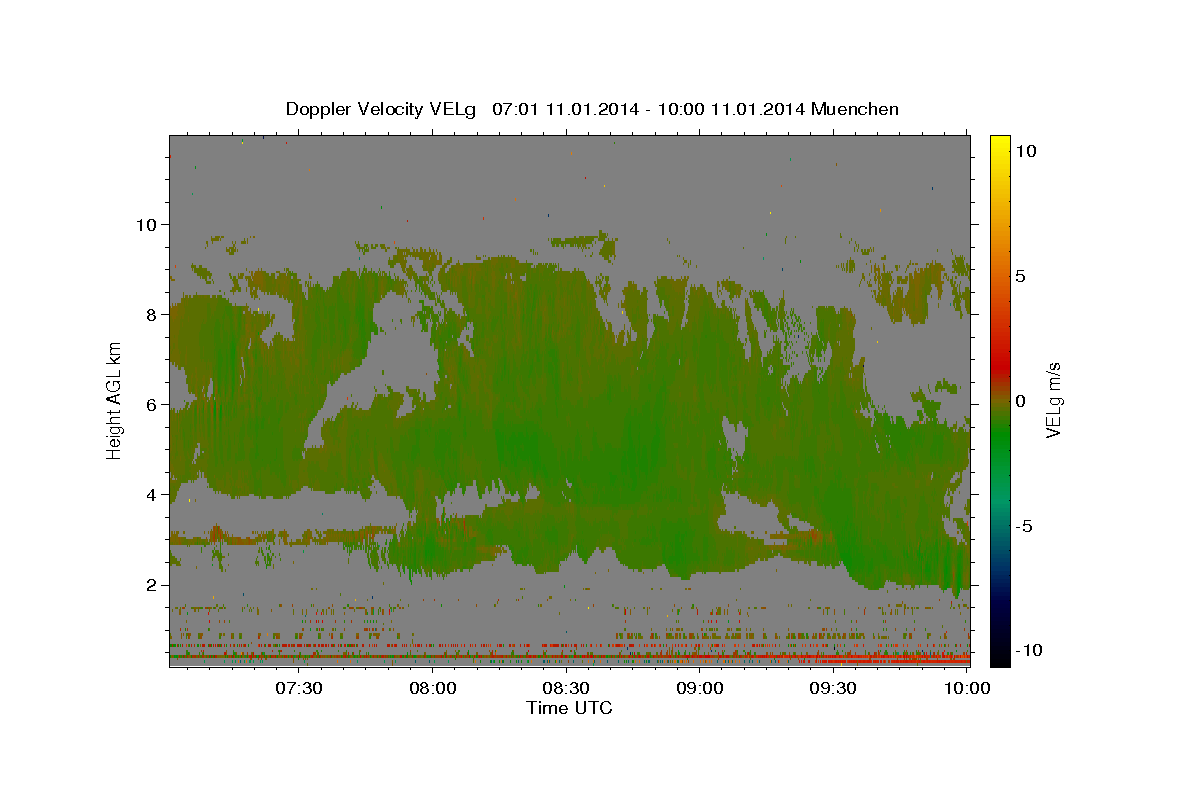Screen dimensions: 1200x800
Task: Click the plot title "Doppler Velocity VELg"
Action: (381, 109)
